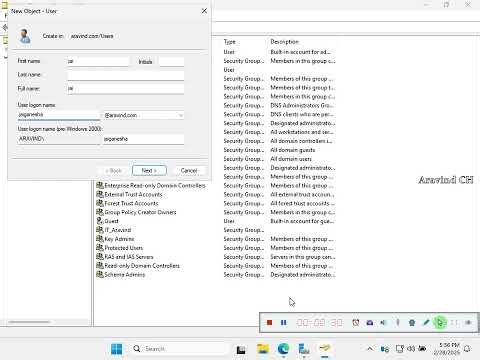Viewport: 480px width, 360px height.
Task: Click the External Trust Accounts group icon
Action: point(100,194)
